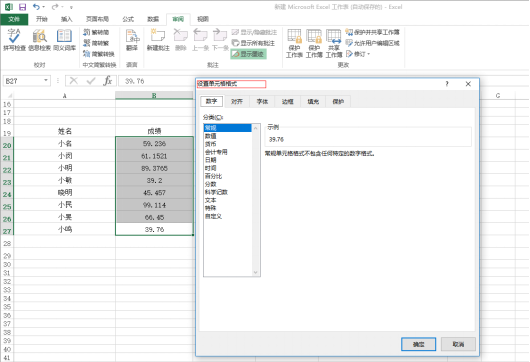
Task: Save the workbook from quick access toolbar
Action: coord(22,7)
